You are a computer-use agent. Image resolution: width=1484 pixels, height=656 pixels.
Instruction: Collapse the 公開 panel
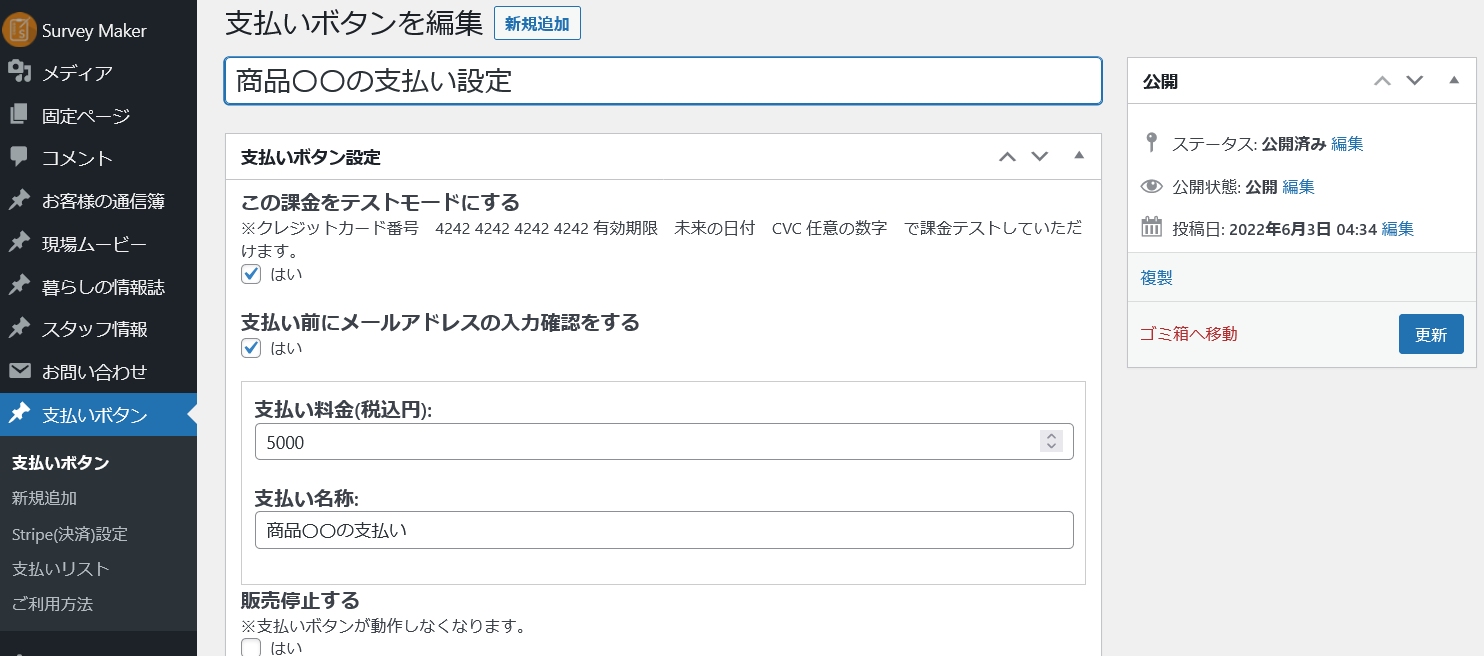(x=1454, y=80)
